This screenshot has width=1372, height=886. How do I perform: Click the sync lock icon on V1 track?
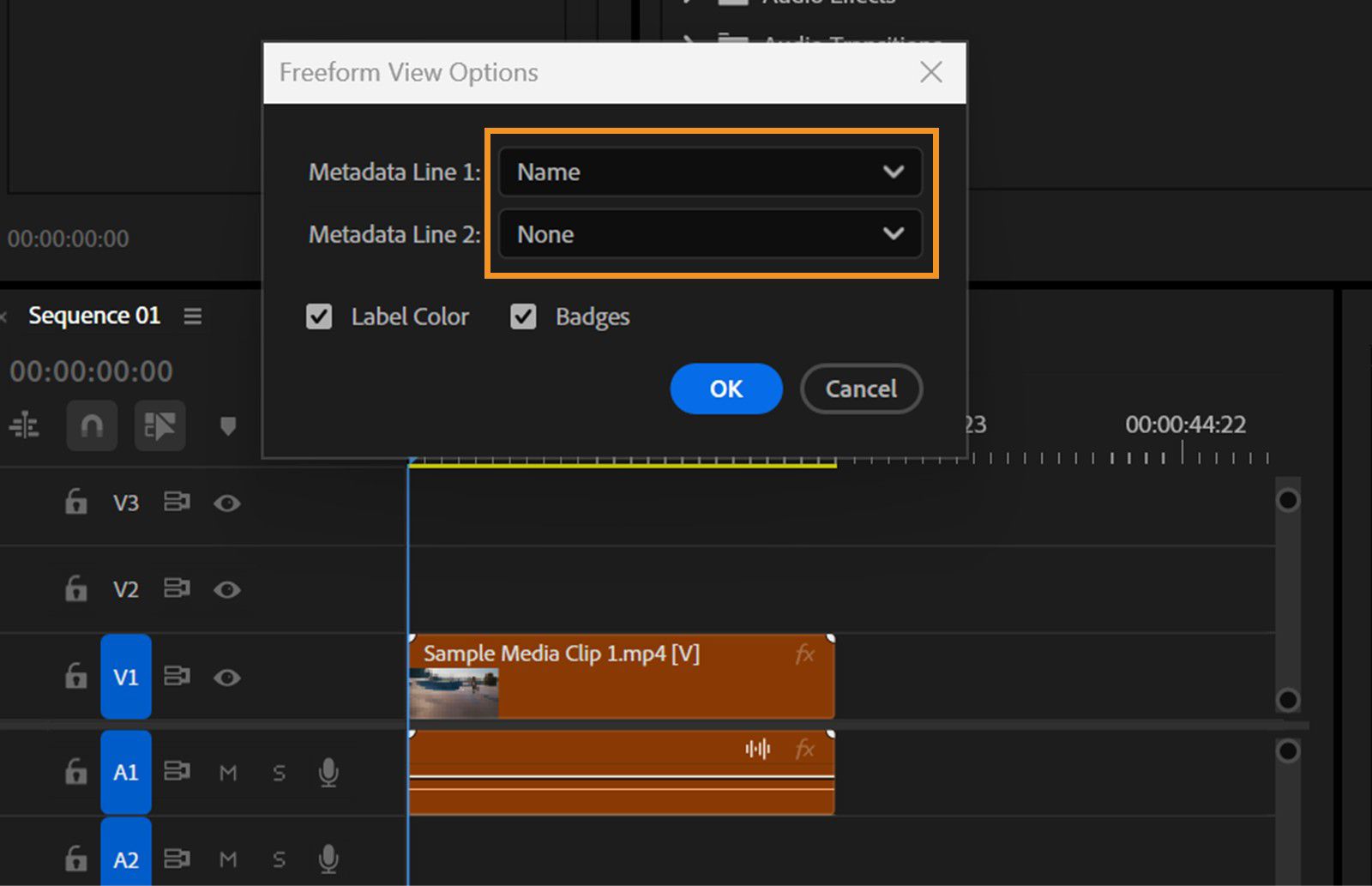[177, 677]
